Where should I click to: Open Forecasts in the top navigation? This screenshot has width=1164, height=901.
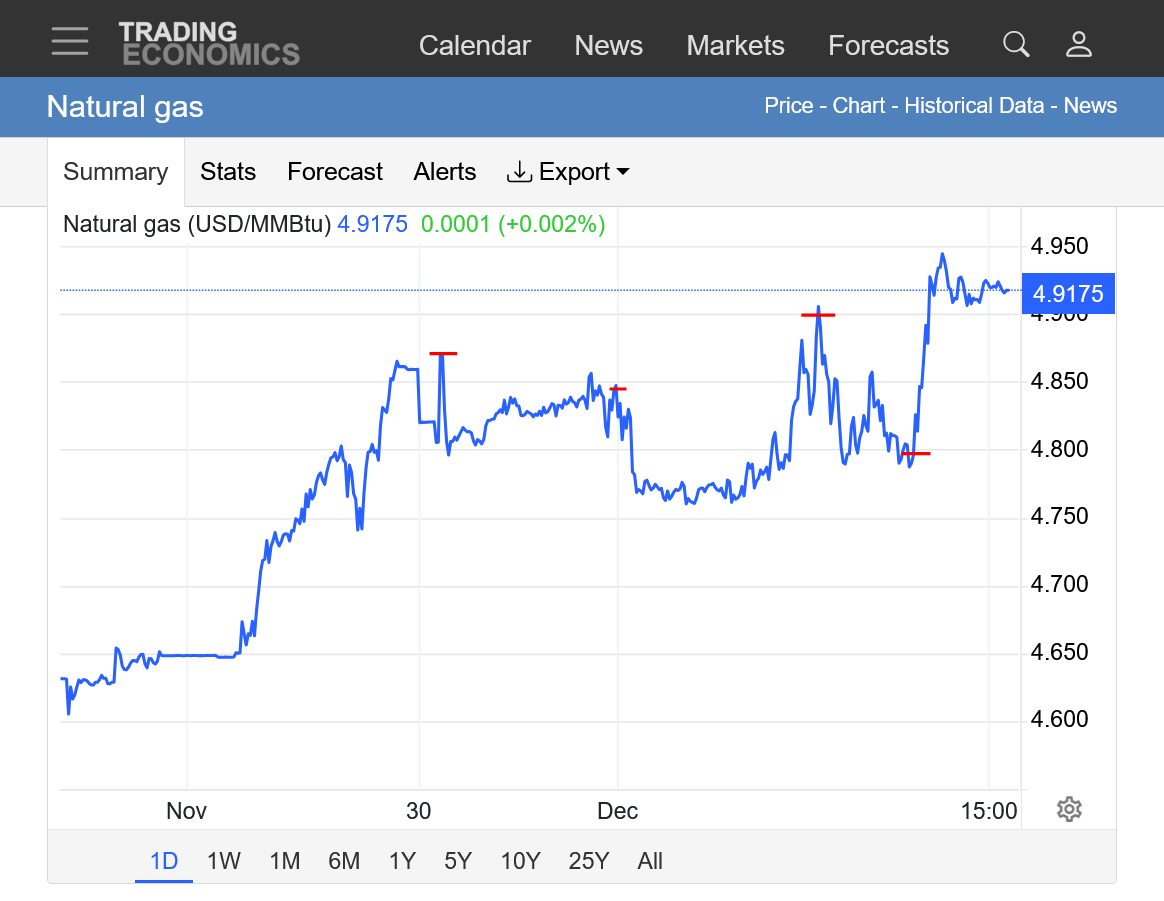click(x=888, y=45)
